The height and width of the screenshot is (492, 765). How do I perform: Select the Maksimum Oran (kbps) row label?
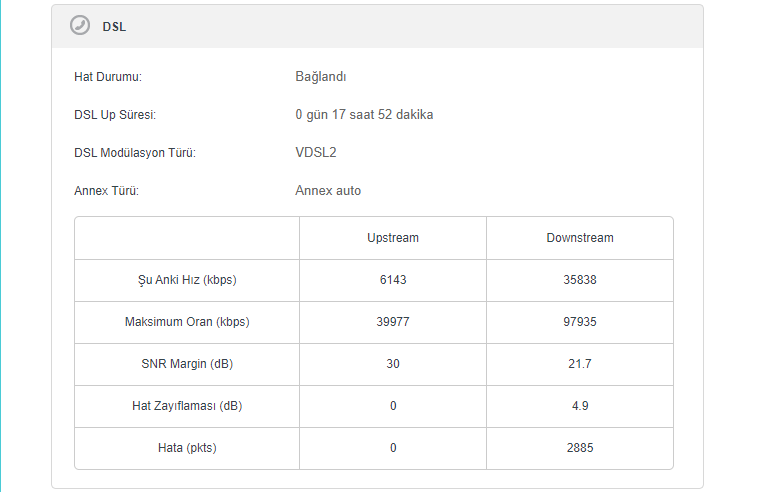[187, 322]
